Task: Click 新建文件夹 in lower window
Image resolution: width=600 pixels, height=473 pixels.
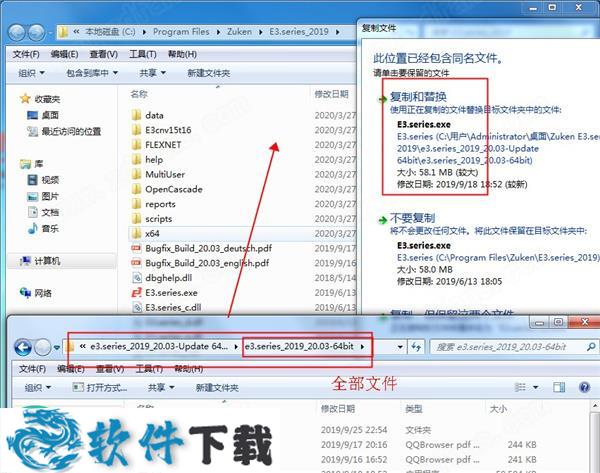Action: (x=217, y=388)
